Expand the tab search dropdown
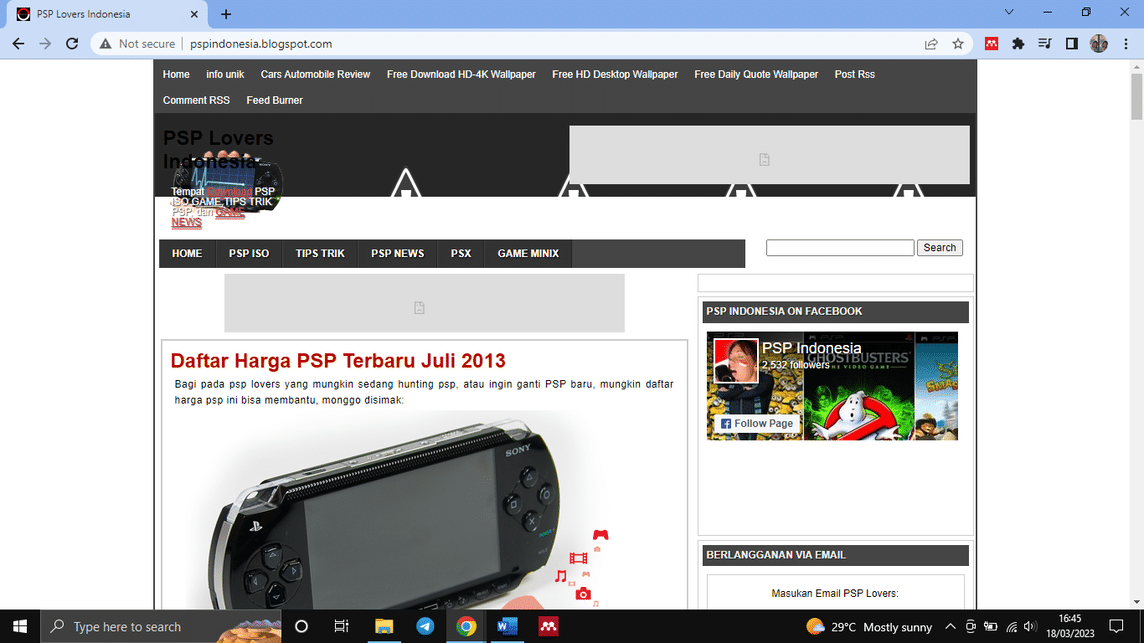The image size is (1144, 643). tap(1009, 12)
